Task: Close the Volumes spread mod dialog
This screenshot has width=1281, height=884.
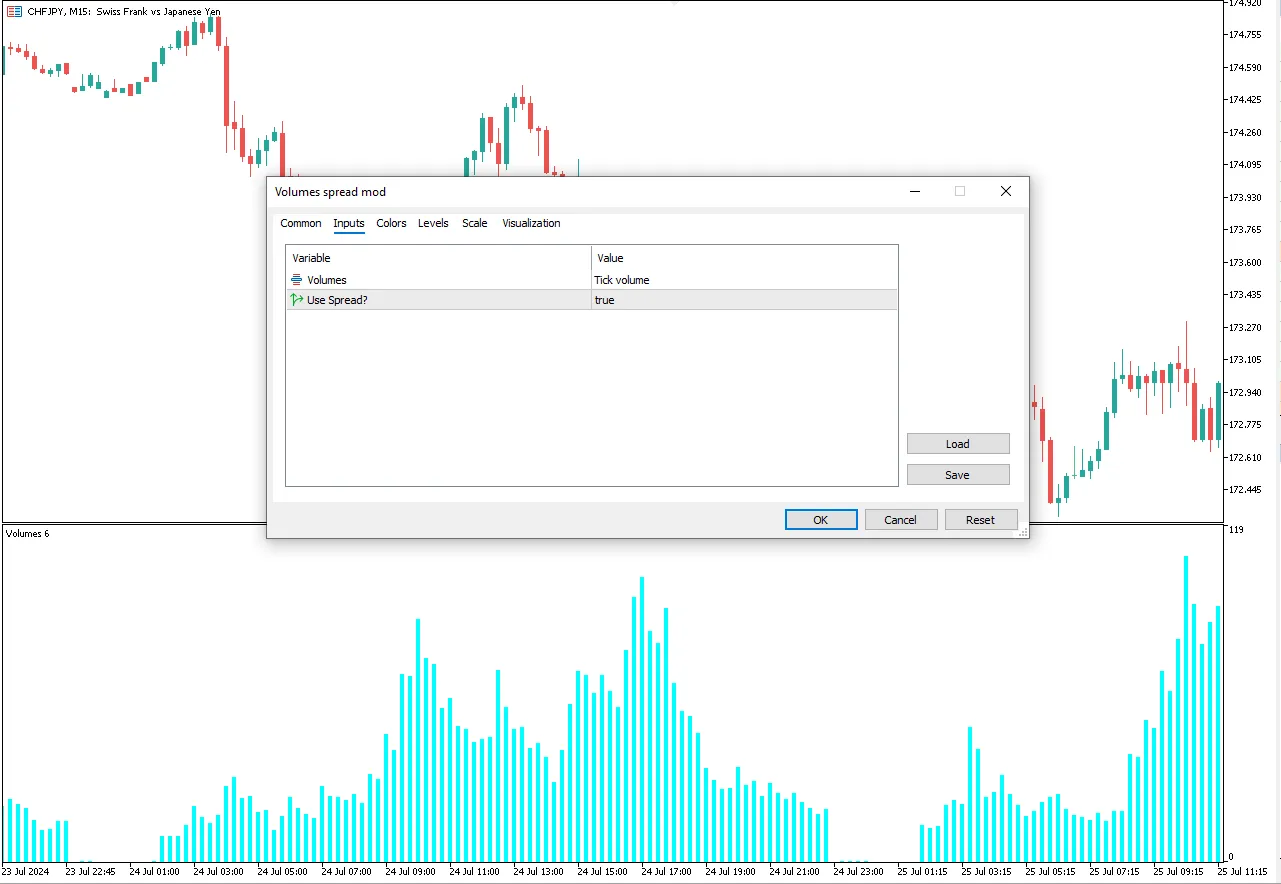Action: 1006,192
